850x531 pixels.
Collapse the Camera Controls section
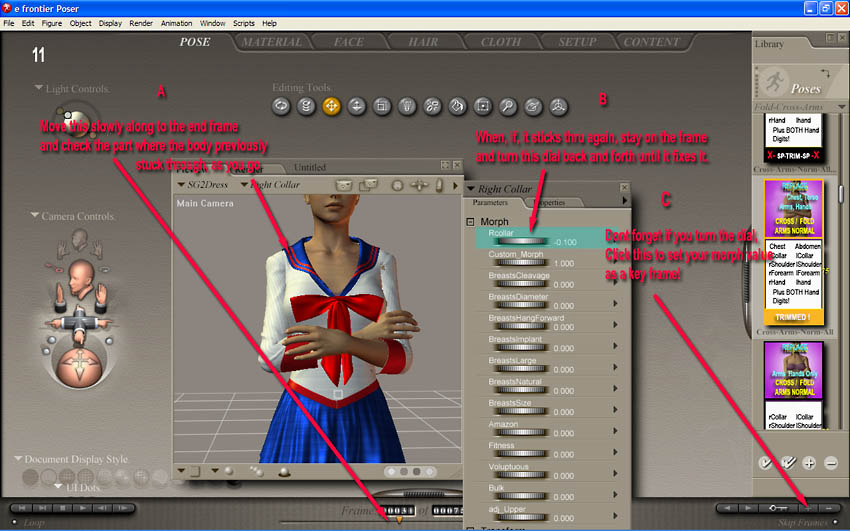35,215
